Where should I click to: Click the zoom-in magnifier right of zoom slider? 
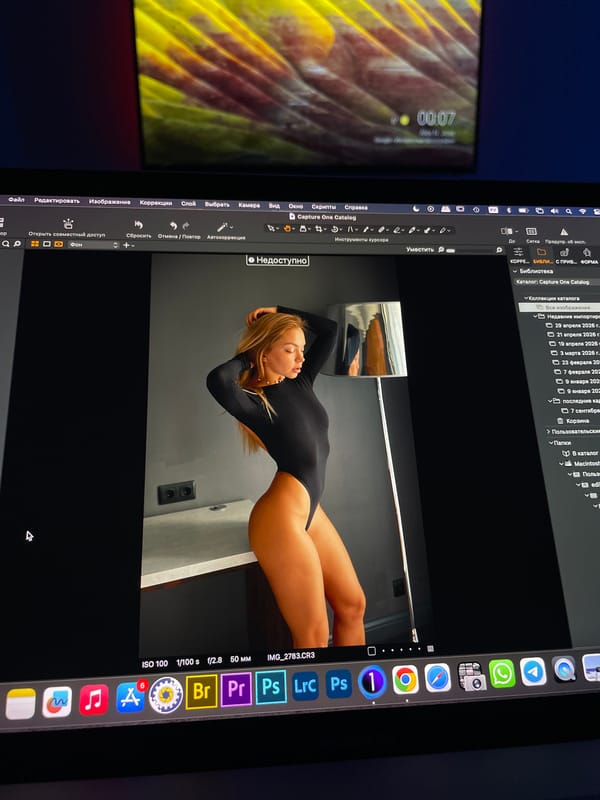coord(499,250)
